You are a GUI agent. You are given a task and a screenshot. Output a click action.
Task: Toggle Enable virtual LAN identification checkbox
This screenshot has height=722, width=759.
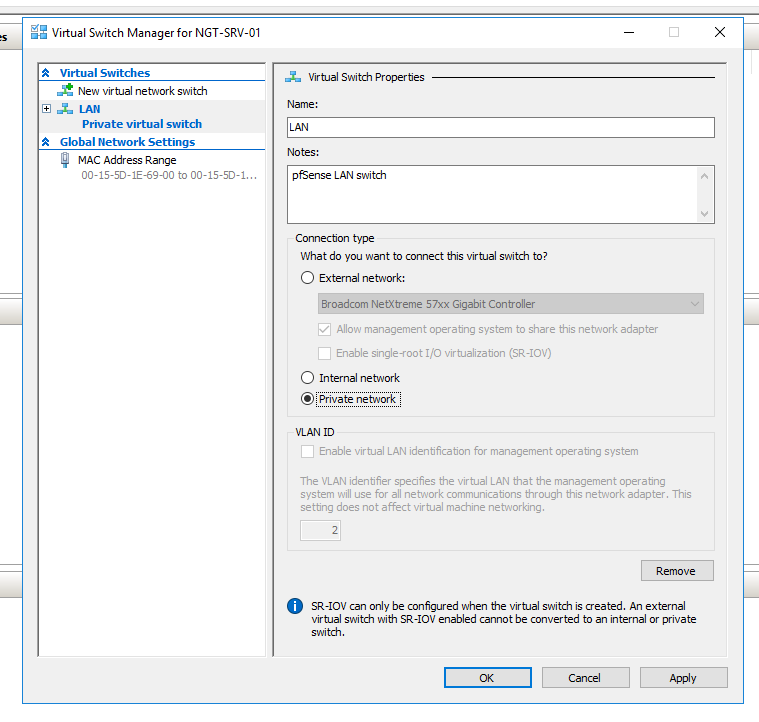307,451
